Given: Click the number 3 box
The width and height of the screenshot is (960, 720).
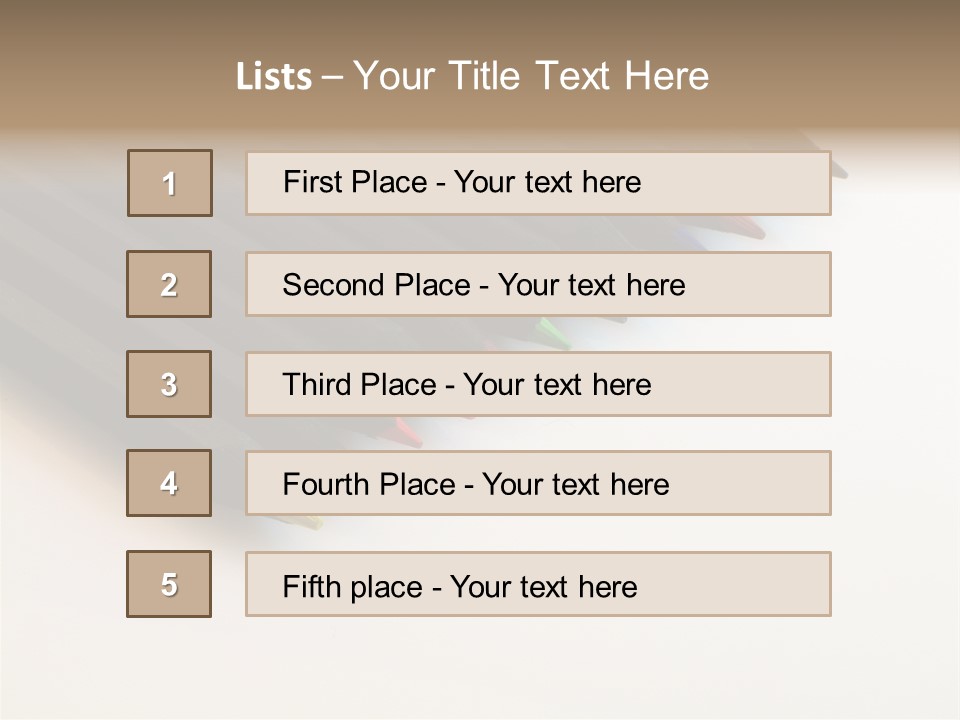Looking at the screenshot, I should 169,384.
